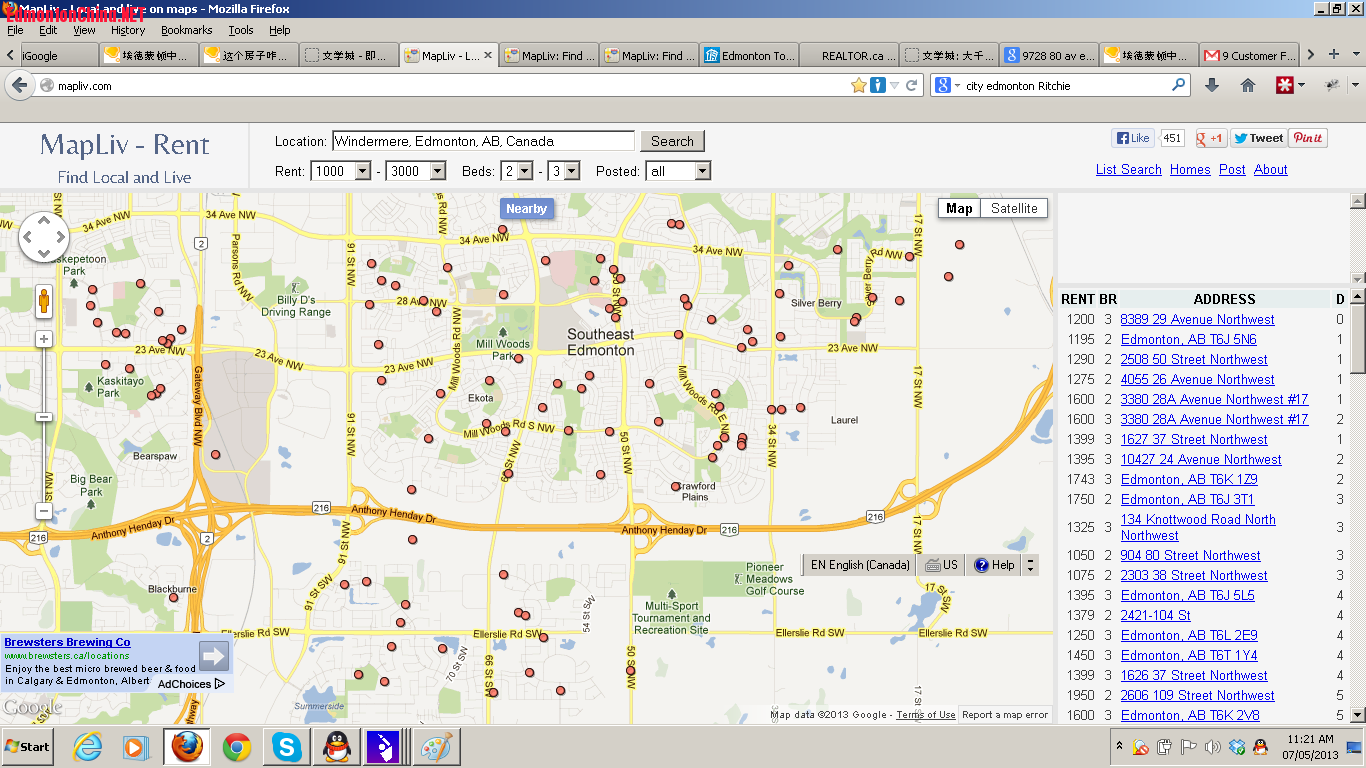Open the minimum beds dropdown
The height and width of the screenshot is (768, 1366).
coord(517,171)
